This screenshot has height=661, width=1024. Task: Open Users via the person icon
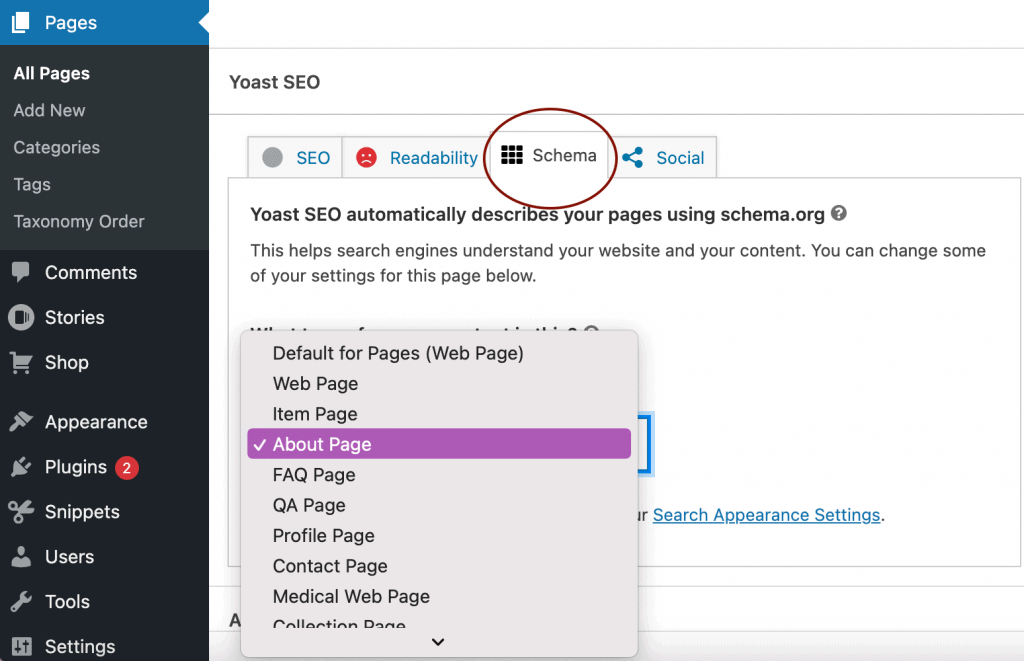click(21, 556)
